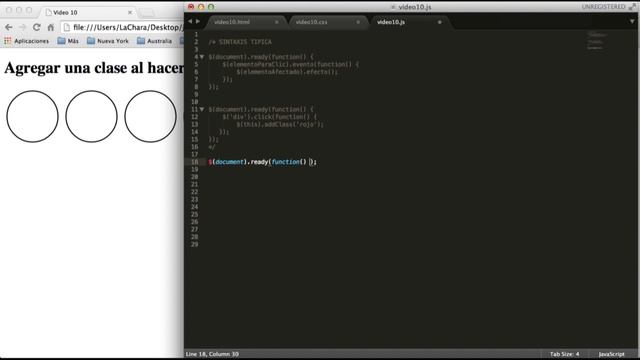Collapse the code fold at line 4

click(x=202, y=57)
